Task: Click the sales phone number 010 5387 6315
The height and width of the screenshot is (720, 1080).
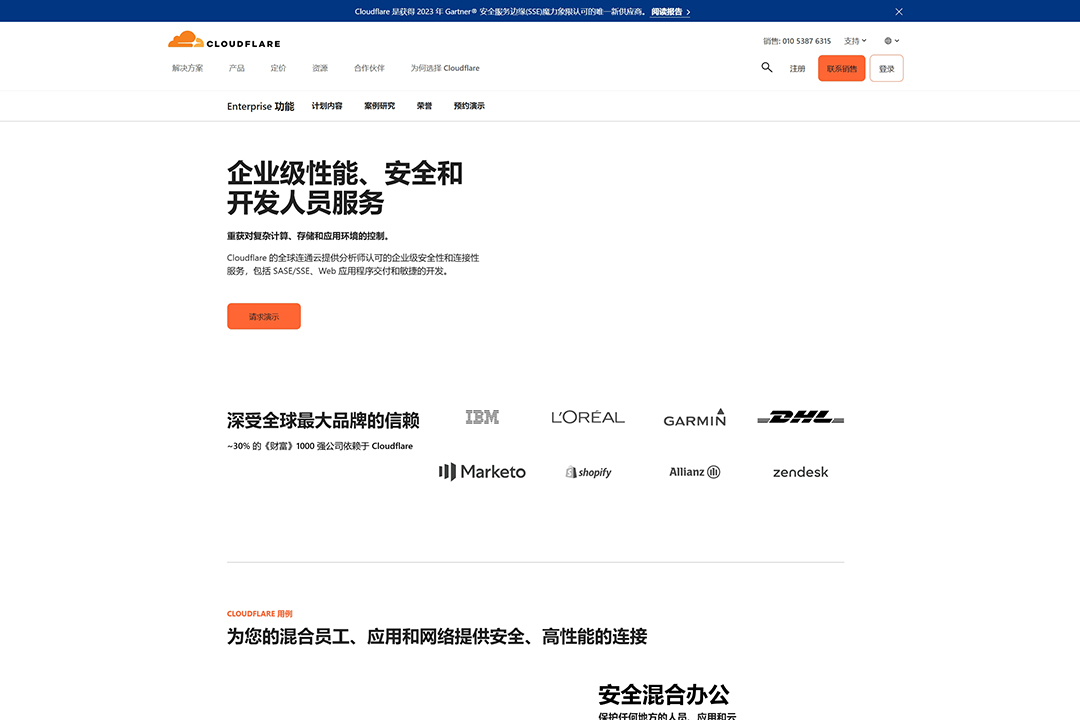Action: point(807,41)
